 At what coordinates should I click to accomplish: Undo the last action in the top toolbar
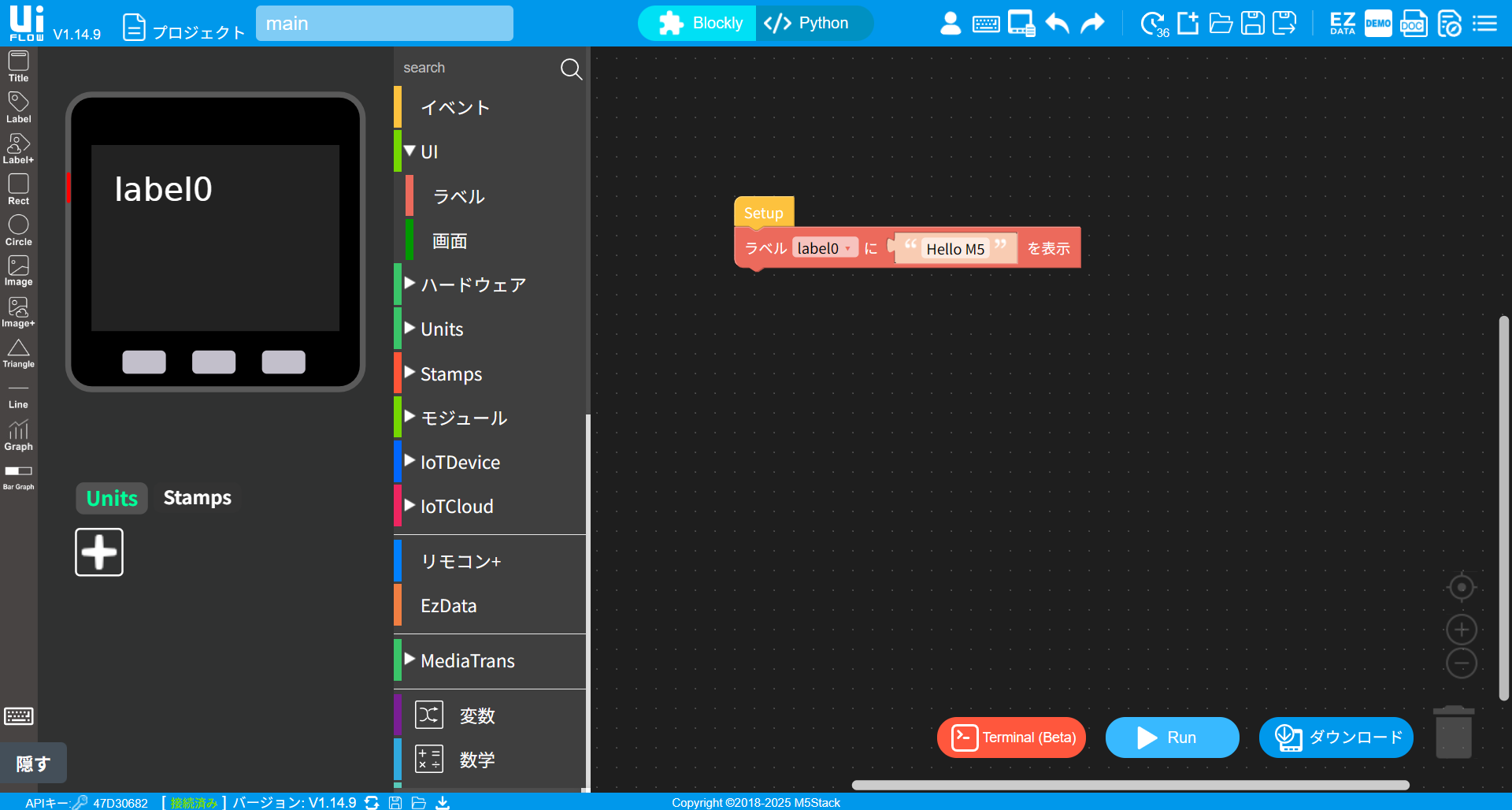[x=1058, y=24]
